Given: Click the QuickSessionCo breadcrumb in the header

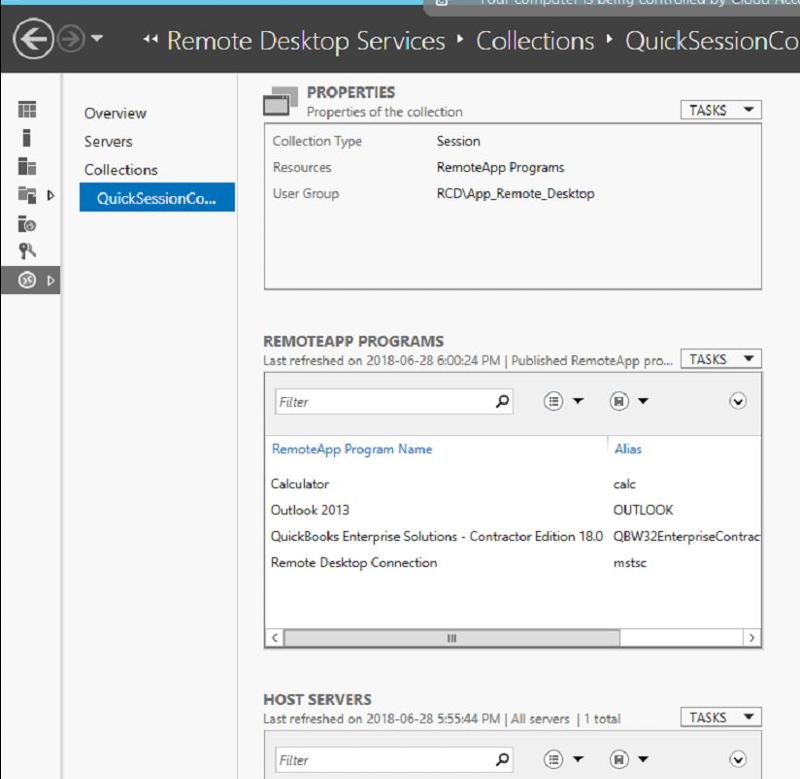Looking at the screenshot, I should [x=712, y=41].
